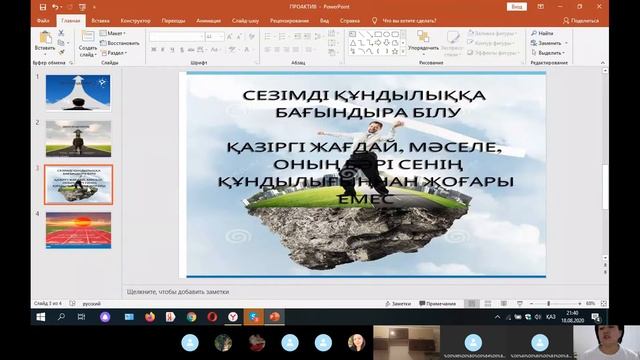
Task: Switch to Reading view icon in status bar
Action: point(504,304)
